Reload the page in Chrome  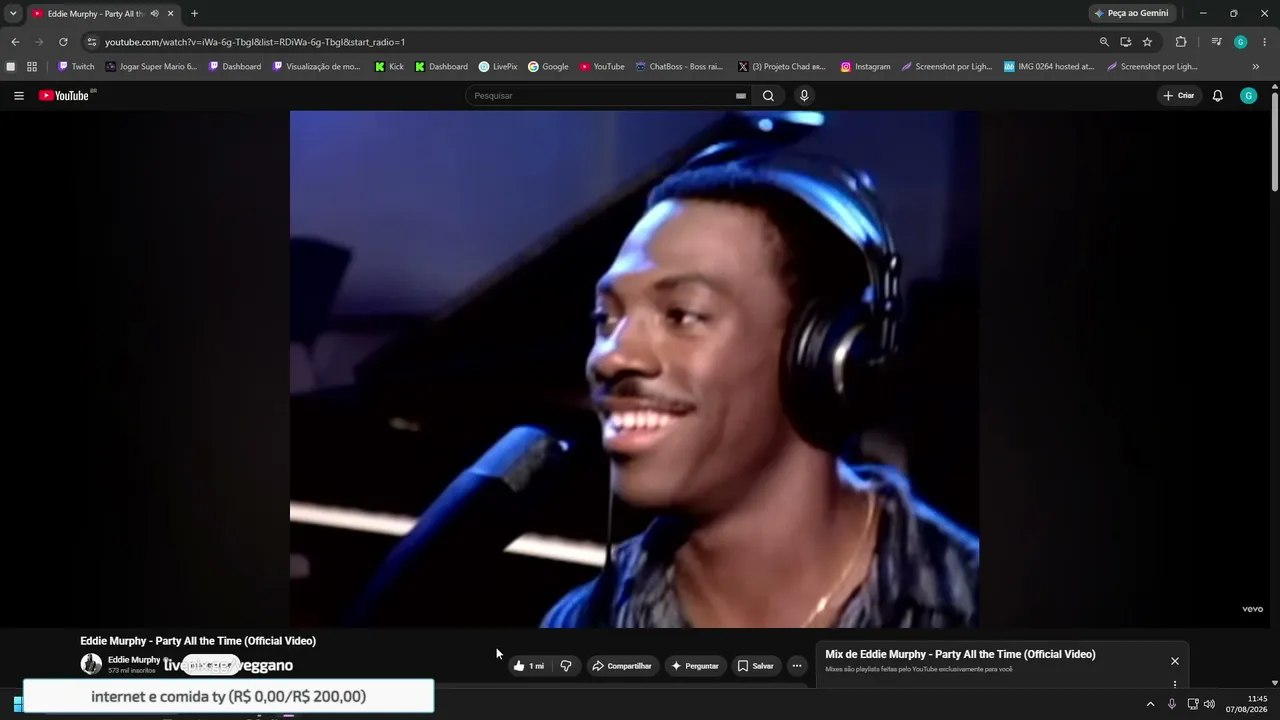63,42
